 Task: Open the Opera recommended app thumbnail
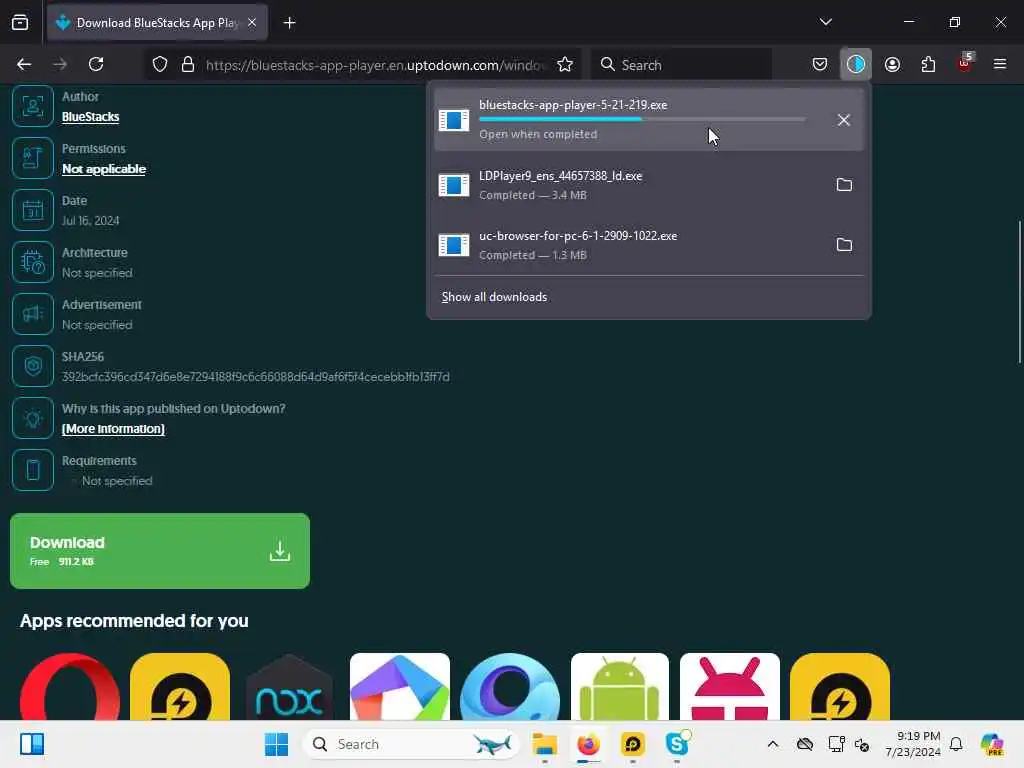coord(70,686)
